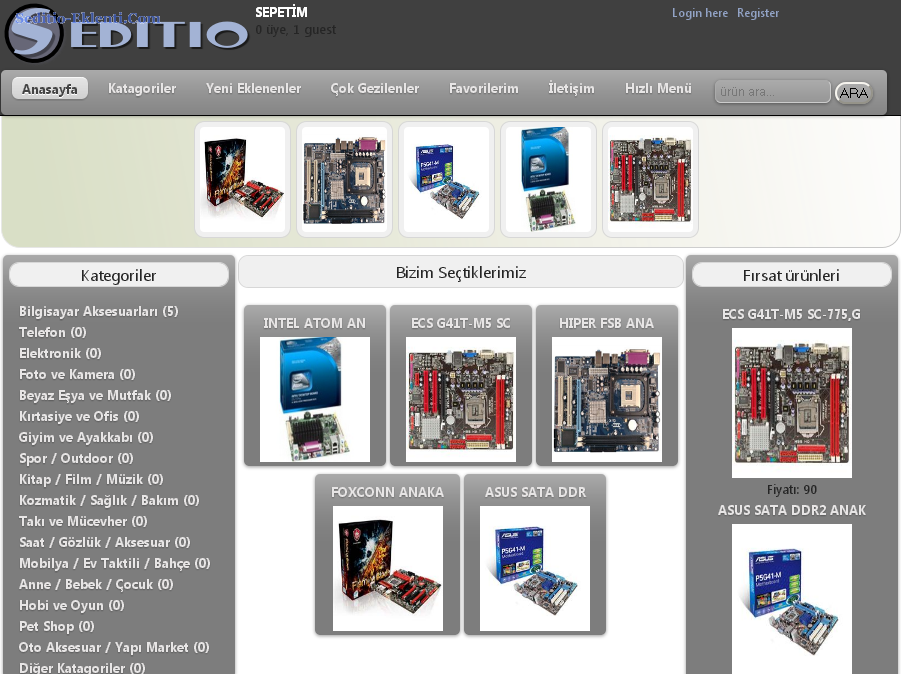Click the Fırsat ürünleri panel header

coord(791,275)
